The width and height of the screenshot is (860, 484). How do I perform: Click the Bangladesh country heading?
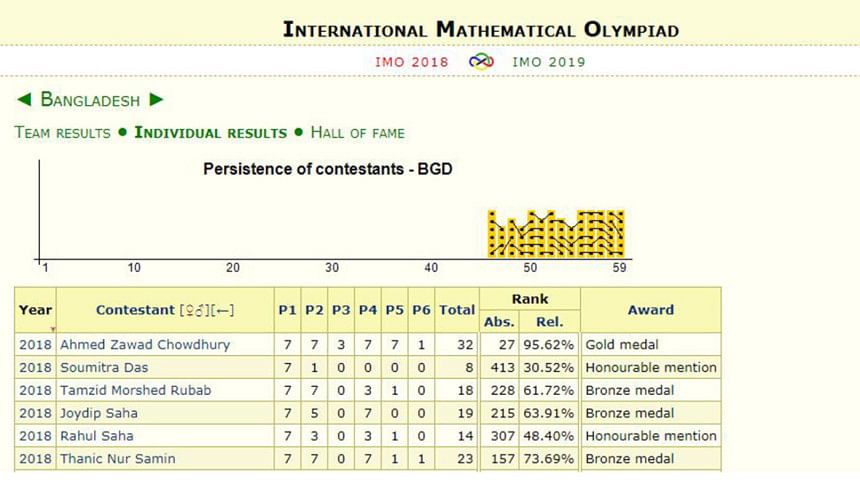tap(90, 100)
